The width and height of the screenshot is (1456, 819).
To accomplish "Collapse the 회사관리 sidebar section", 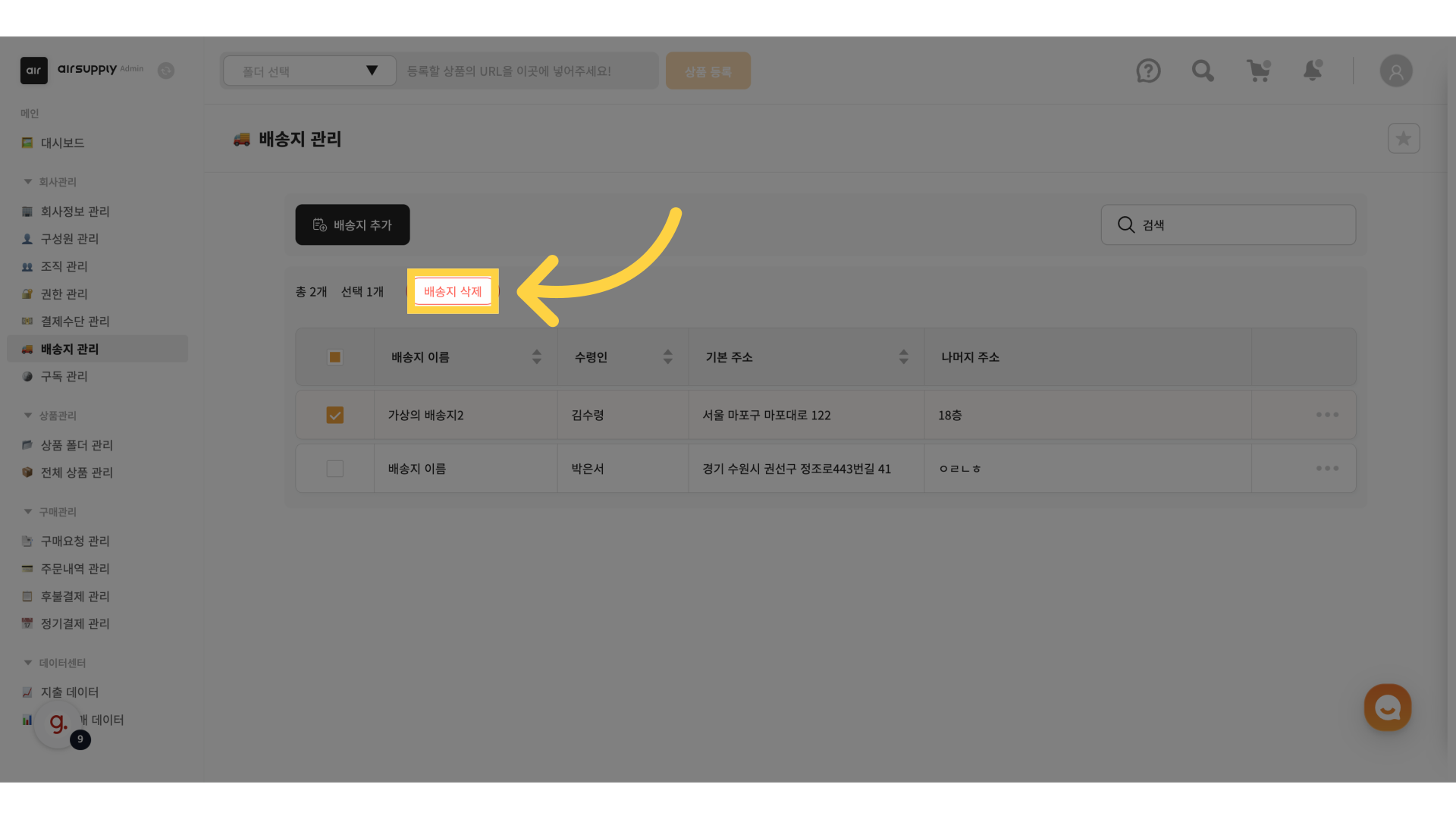I will tap(28, 182).
